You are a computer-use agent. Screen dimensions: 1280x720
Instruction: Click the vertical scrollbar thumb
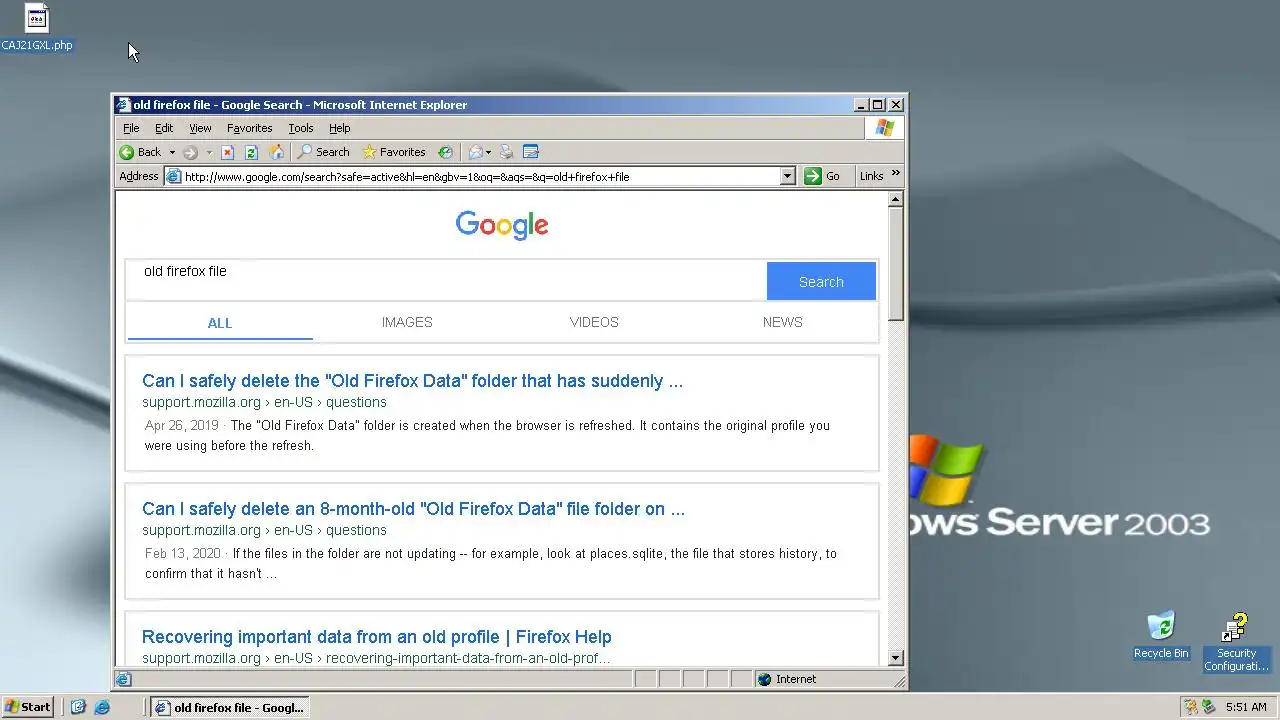pyautogui.click(x=895, y=264)
